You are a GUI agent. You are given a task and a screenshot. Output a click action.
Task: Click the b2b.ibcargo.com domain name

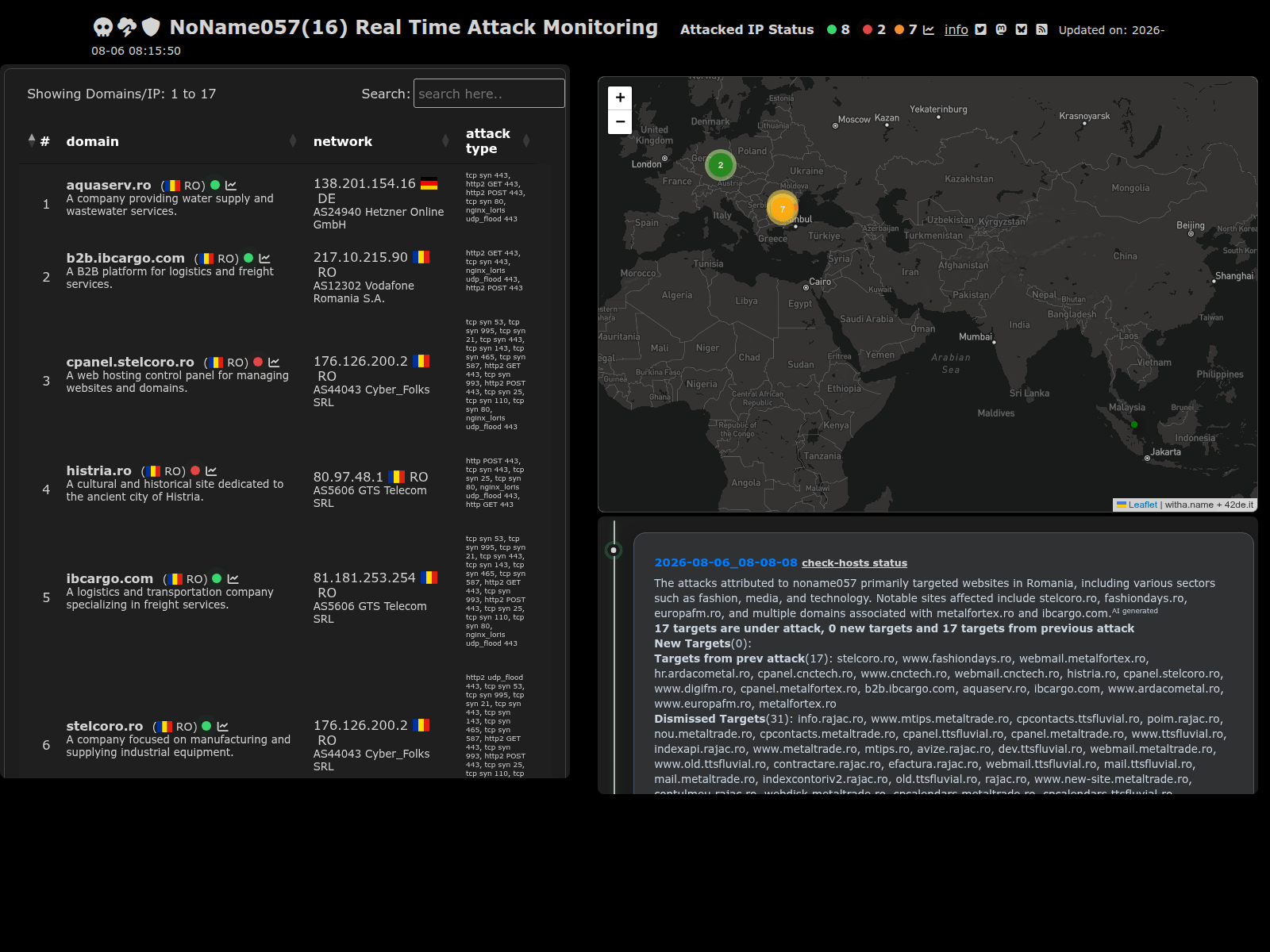tap(125, 258)
